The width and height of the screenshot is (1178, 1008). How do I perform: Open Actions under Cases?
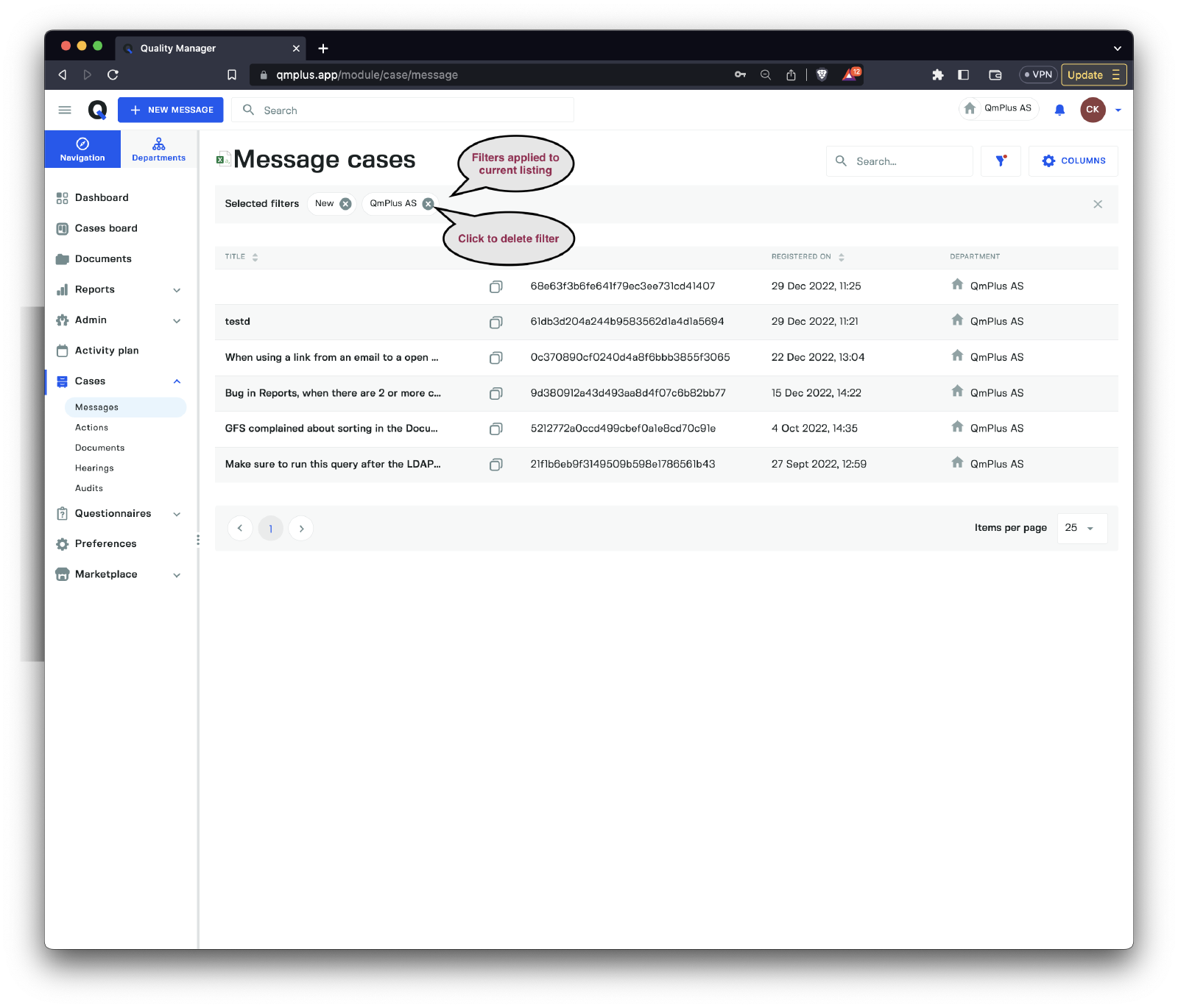pos(92,428)
